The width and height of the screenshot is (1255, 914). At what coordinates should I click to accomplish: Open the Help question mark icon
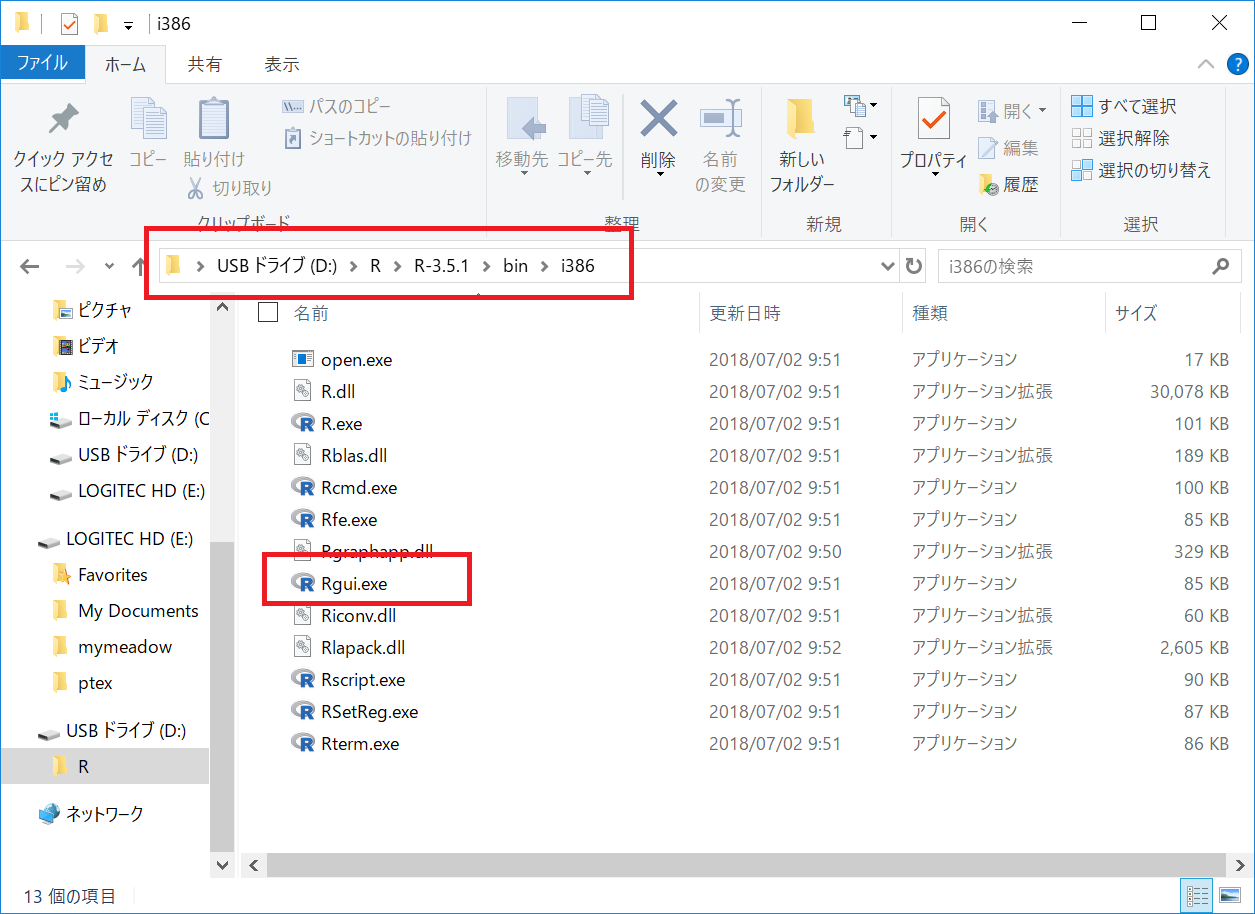[x=1236, y=64]
